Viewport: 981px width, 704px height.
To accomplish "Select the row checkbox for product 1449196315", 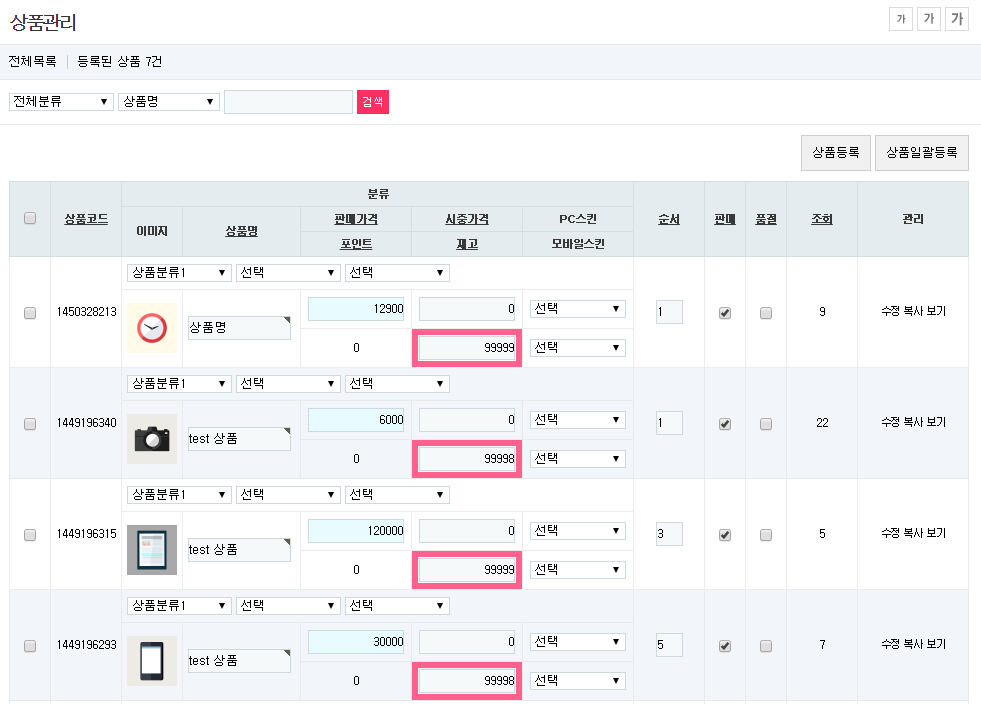I will (30, 534).
